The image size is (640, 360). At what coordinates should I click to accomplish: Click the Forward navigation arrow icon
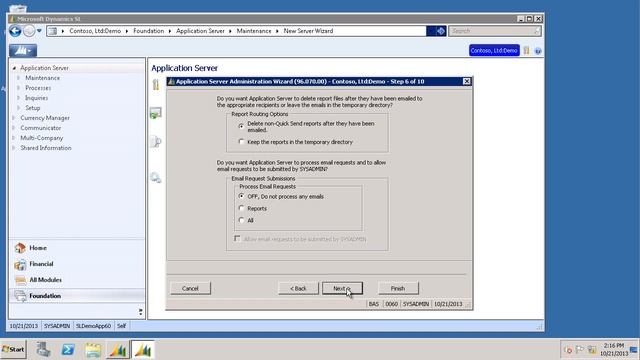[29, 31]
